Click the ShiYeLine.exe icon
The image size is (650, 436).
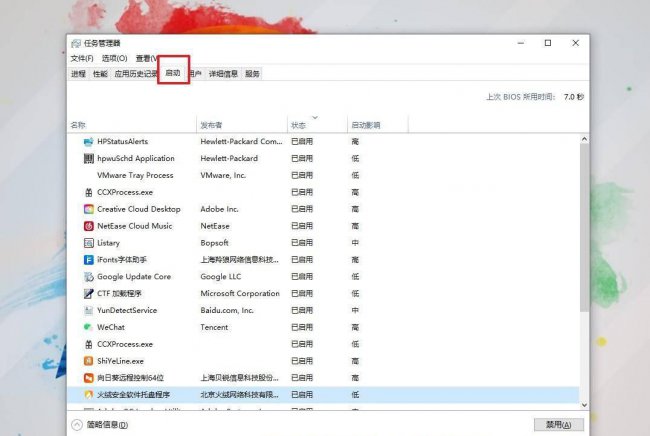point(88,361)
